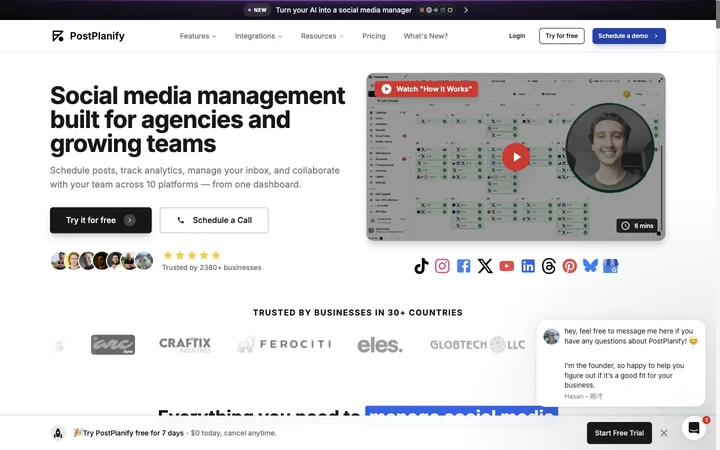Open the chat messenger bubble icon

694,428
